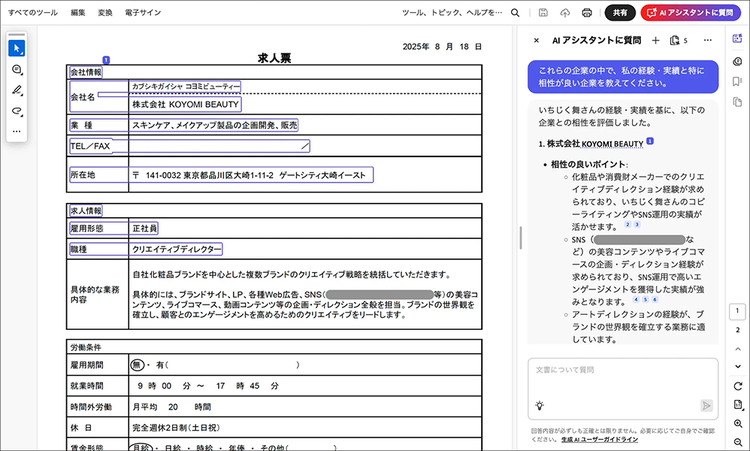Click the print icon in the top bar
This screenshot has width=750, height=451.
point(588,13)
